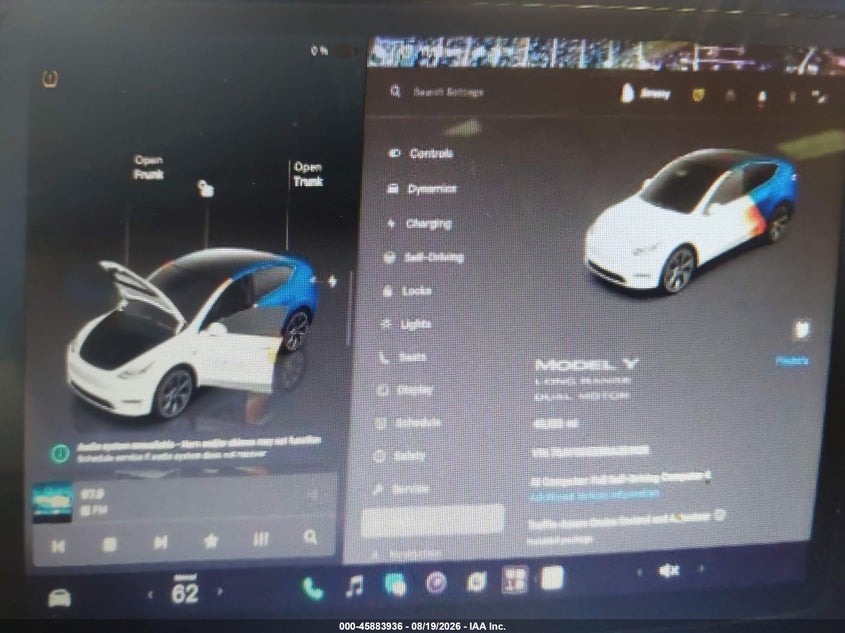Open the Phone app

pos(313,588)
